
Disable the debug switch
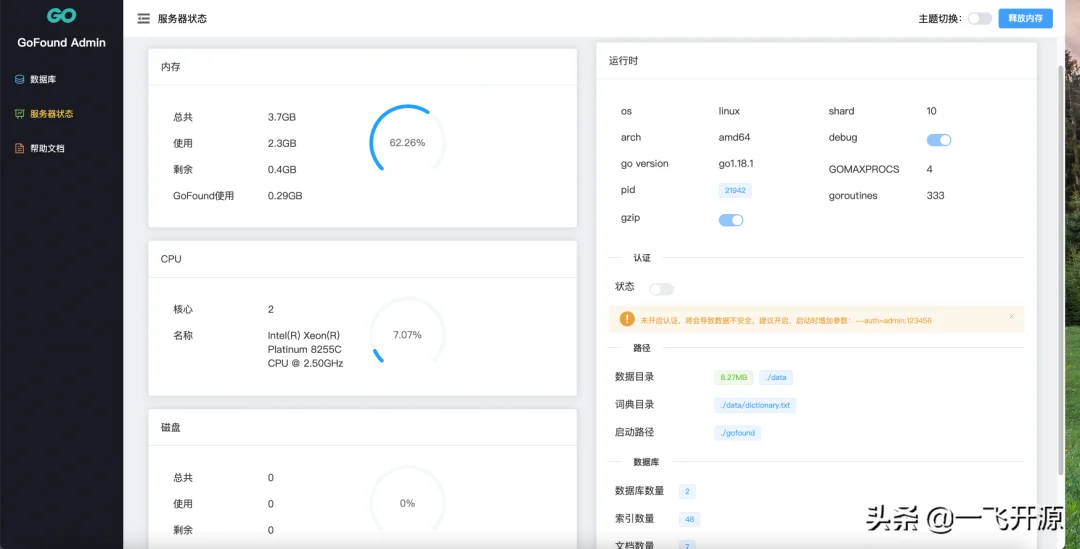pyautogui.click(x=939, y=140)
